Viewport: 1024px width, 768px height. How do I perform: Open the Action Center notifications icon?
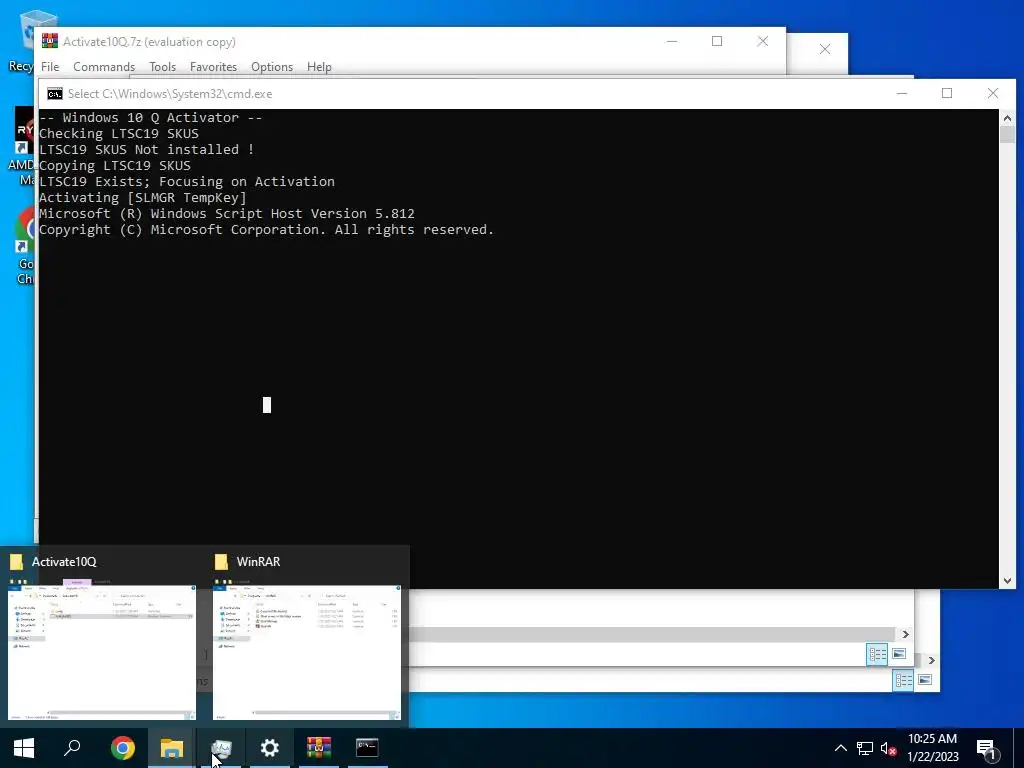(987, 749)
